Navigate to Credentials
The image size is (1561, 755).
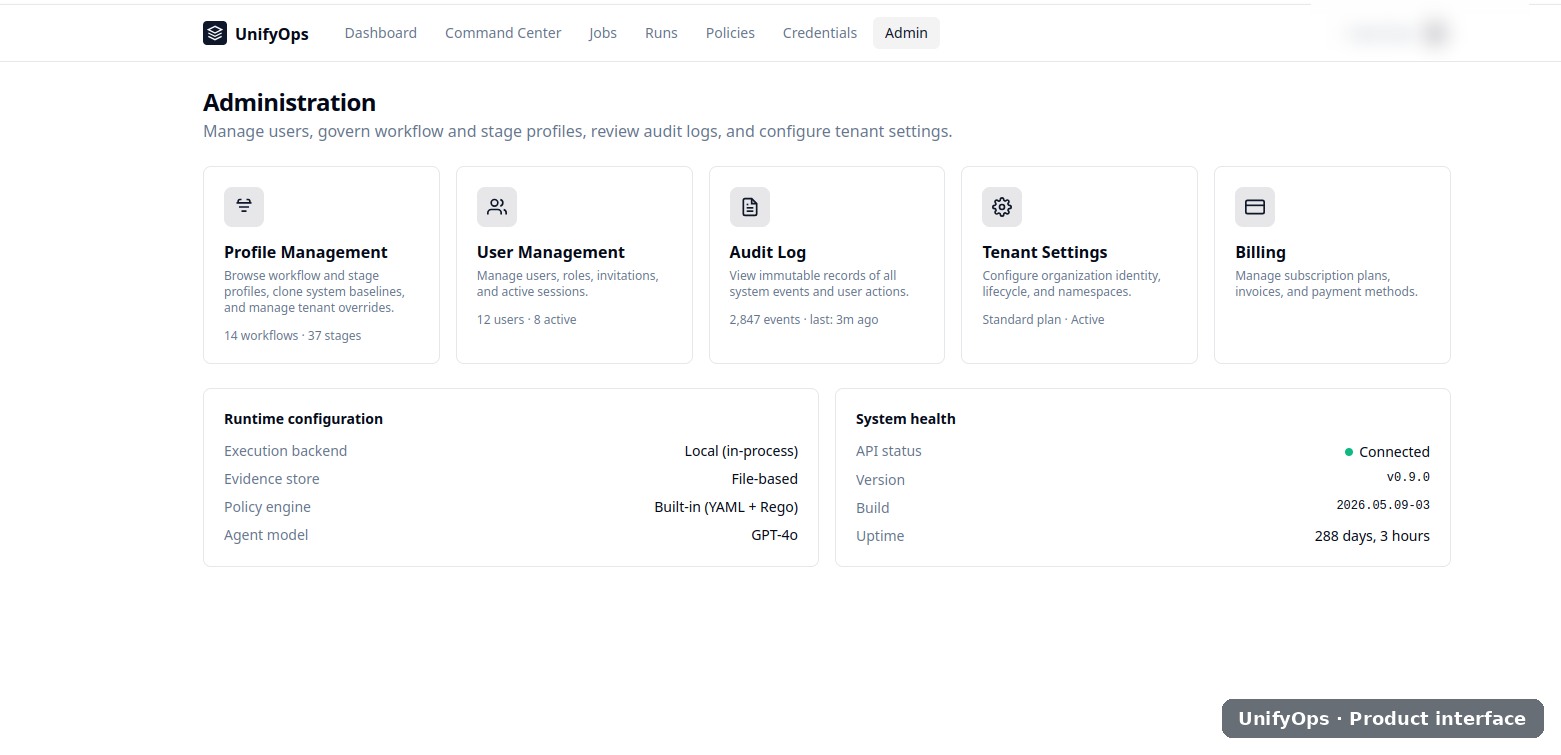pos(820,33)
